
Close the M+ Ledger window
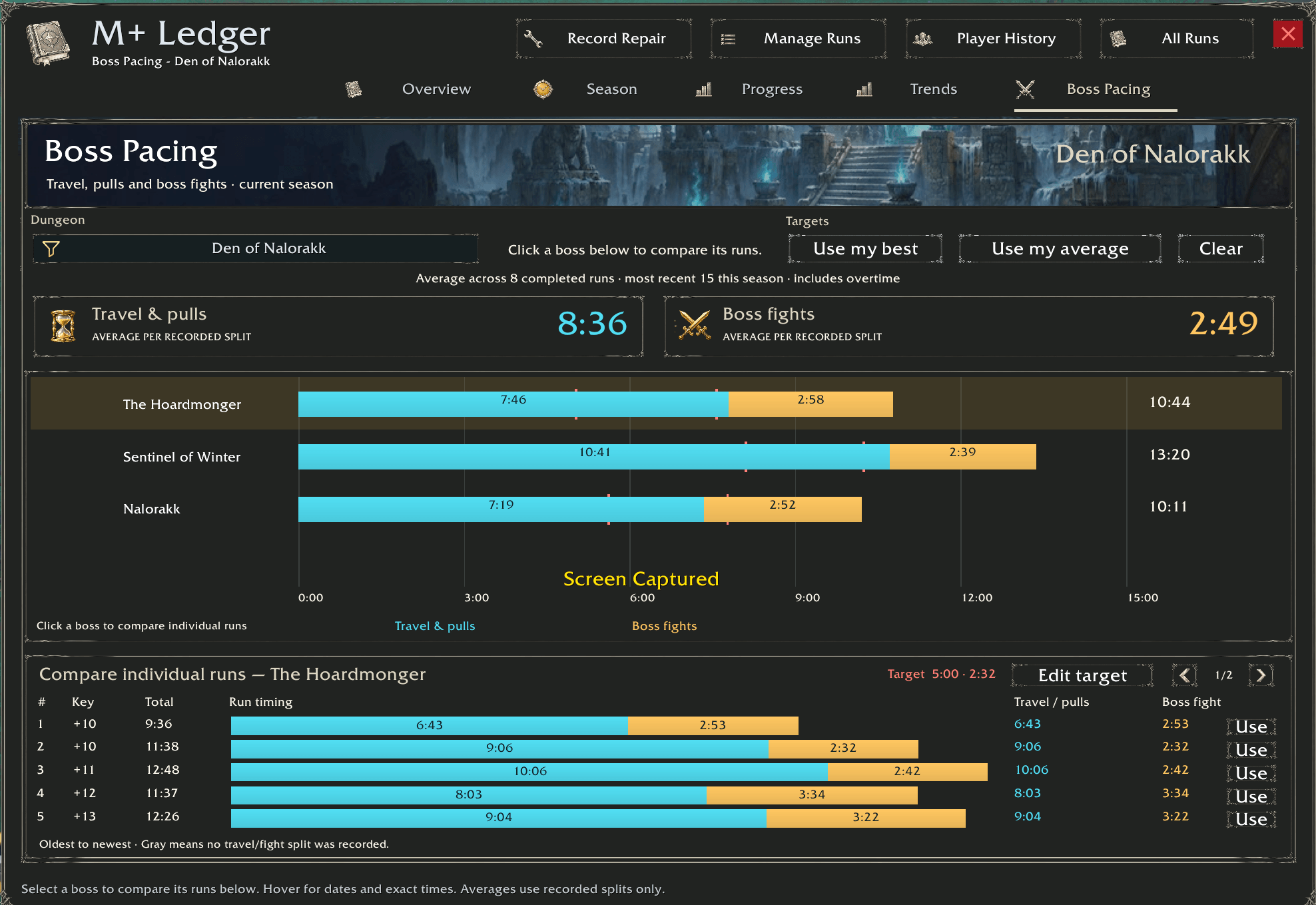click(1288, 34)
